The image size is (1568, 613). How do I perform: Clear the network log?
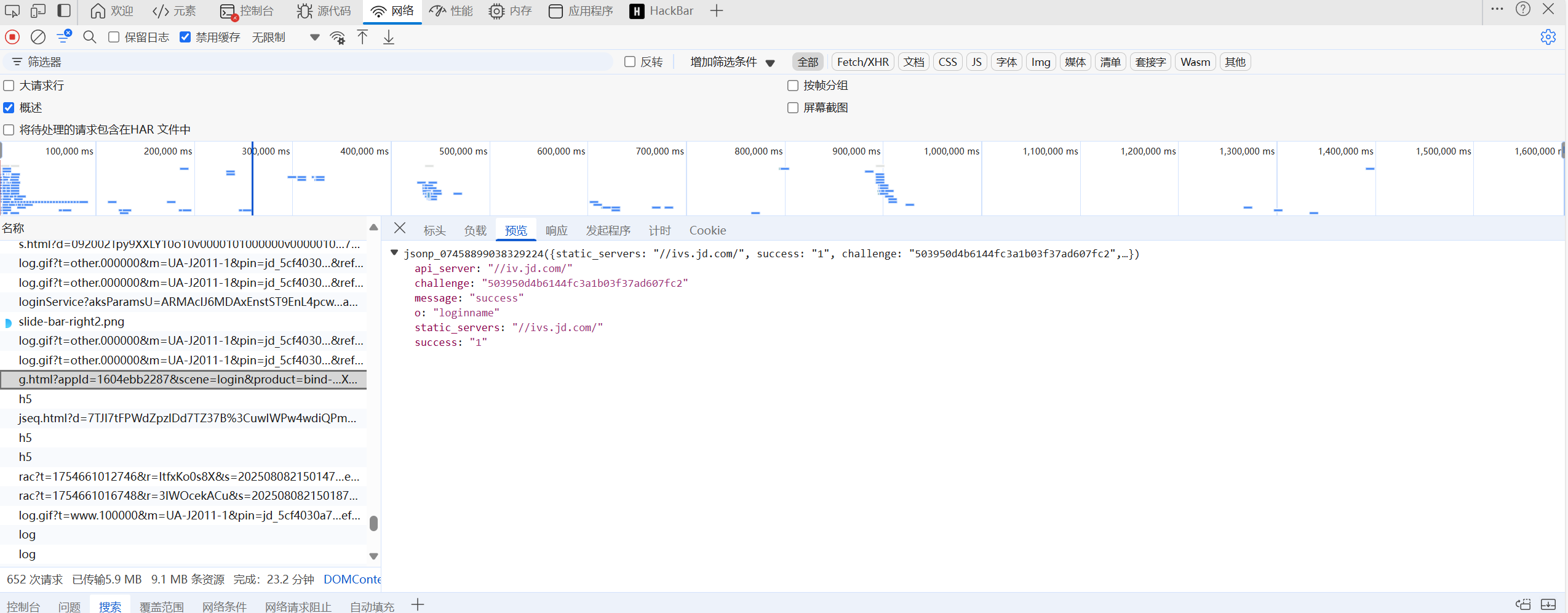[x=38, y=37]
